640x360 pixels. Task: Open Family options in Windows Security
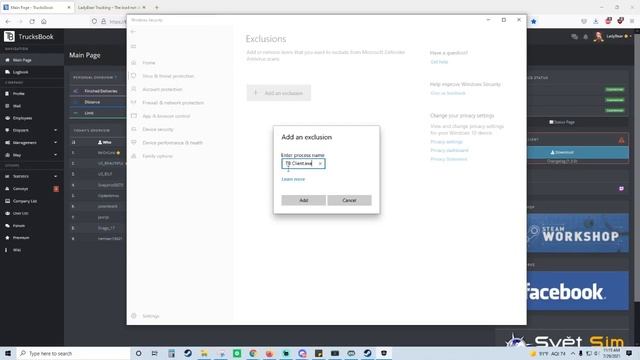coord(157,156)
